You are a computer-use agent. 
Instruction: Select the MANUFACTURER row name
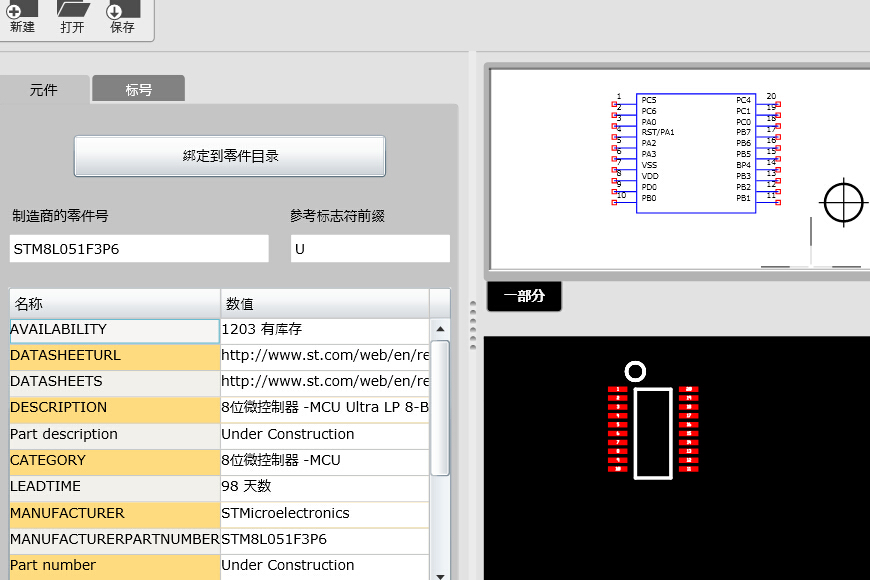pos(115,515)
